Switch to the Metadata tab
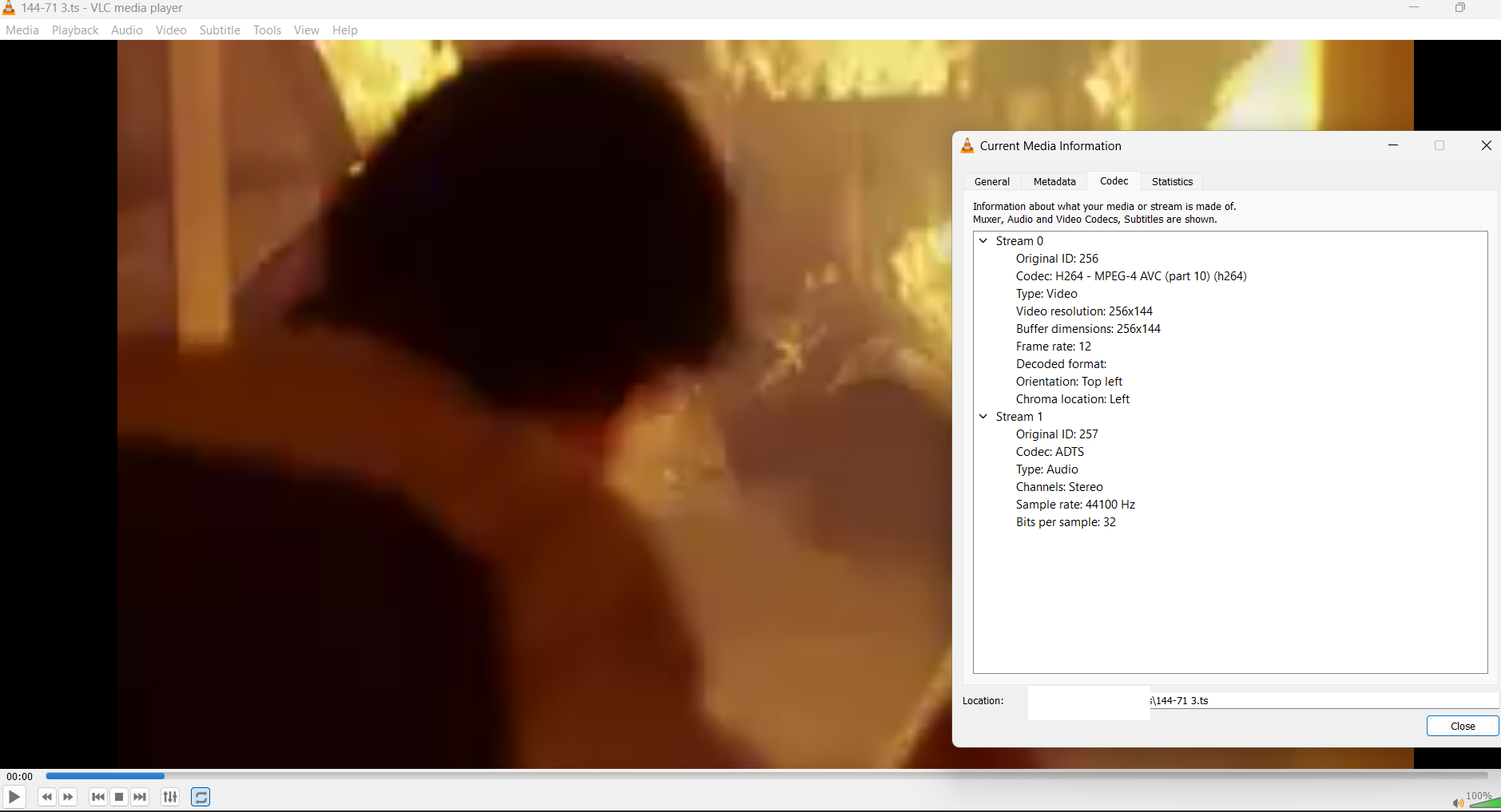 pyautogui.click(x=1054, y=182)
